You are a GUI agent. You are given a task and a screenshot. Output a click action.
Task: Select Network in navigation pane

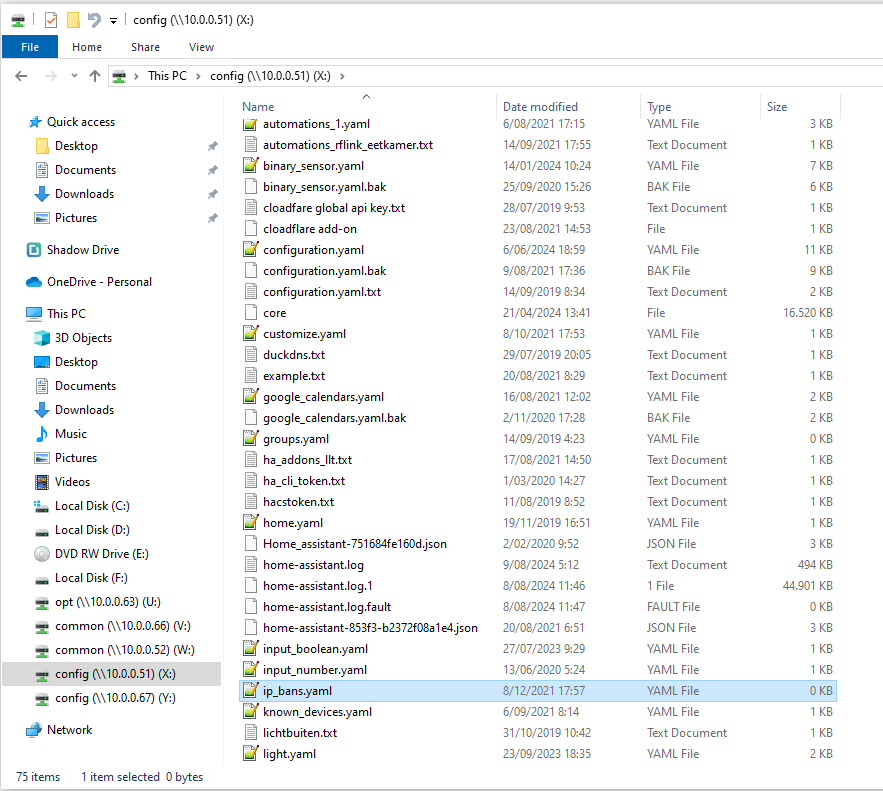(x=69, y=730)
